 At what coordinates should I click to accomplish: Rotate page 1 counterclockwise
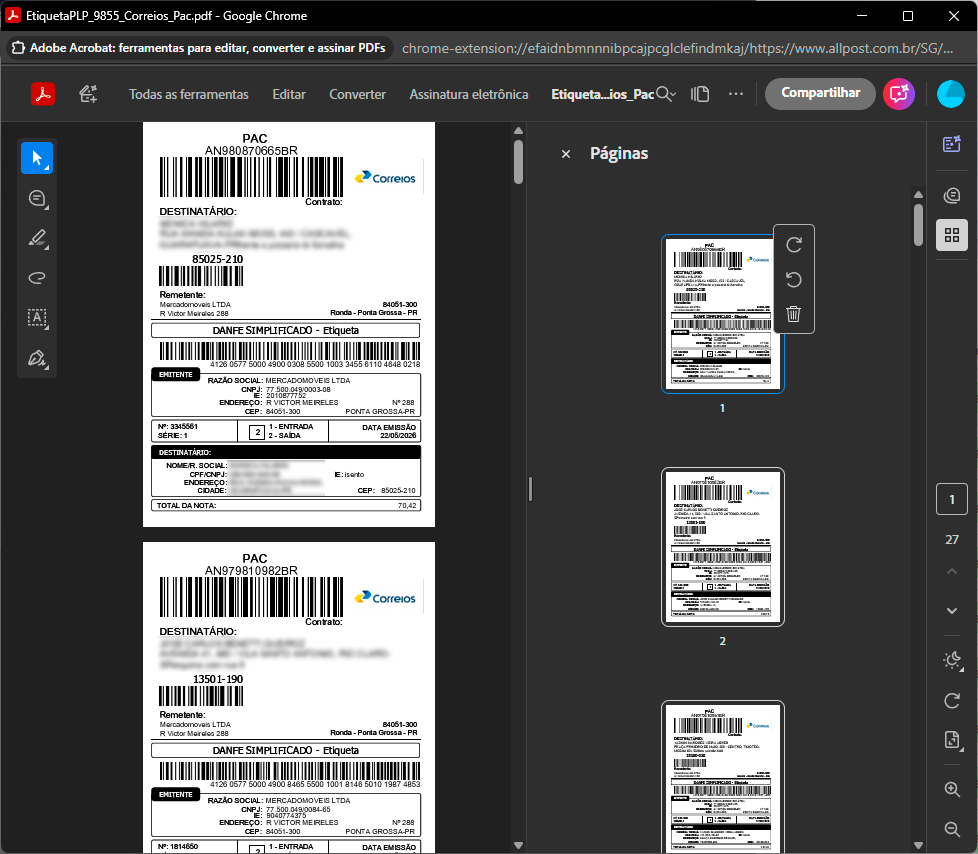[x=793, y=279]
